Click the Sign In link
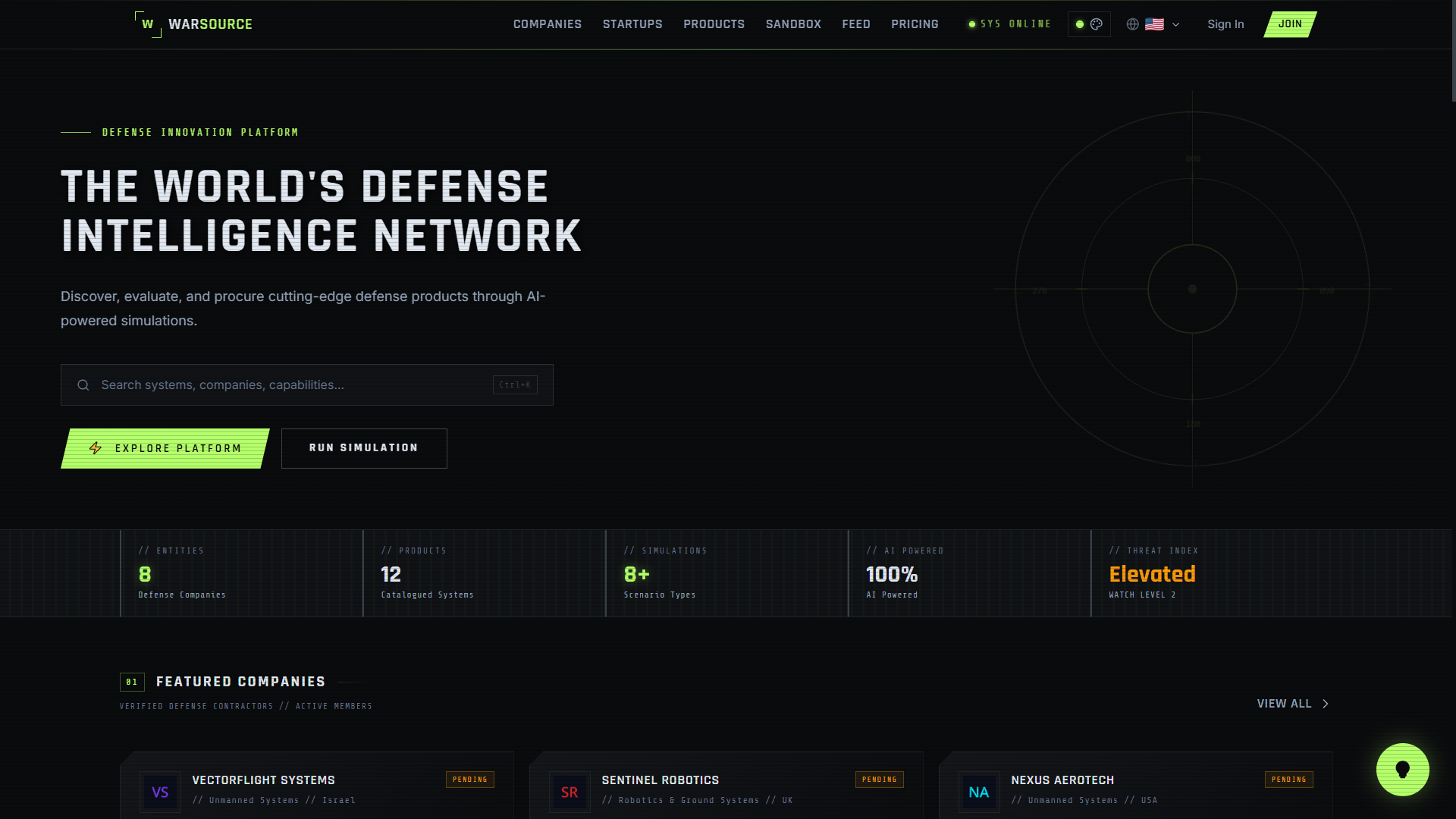The width and height of the screenshot is (1456, 819). tap(1225, 24)
